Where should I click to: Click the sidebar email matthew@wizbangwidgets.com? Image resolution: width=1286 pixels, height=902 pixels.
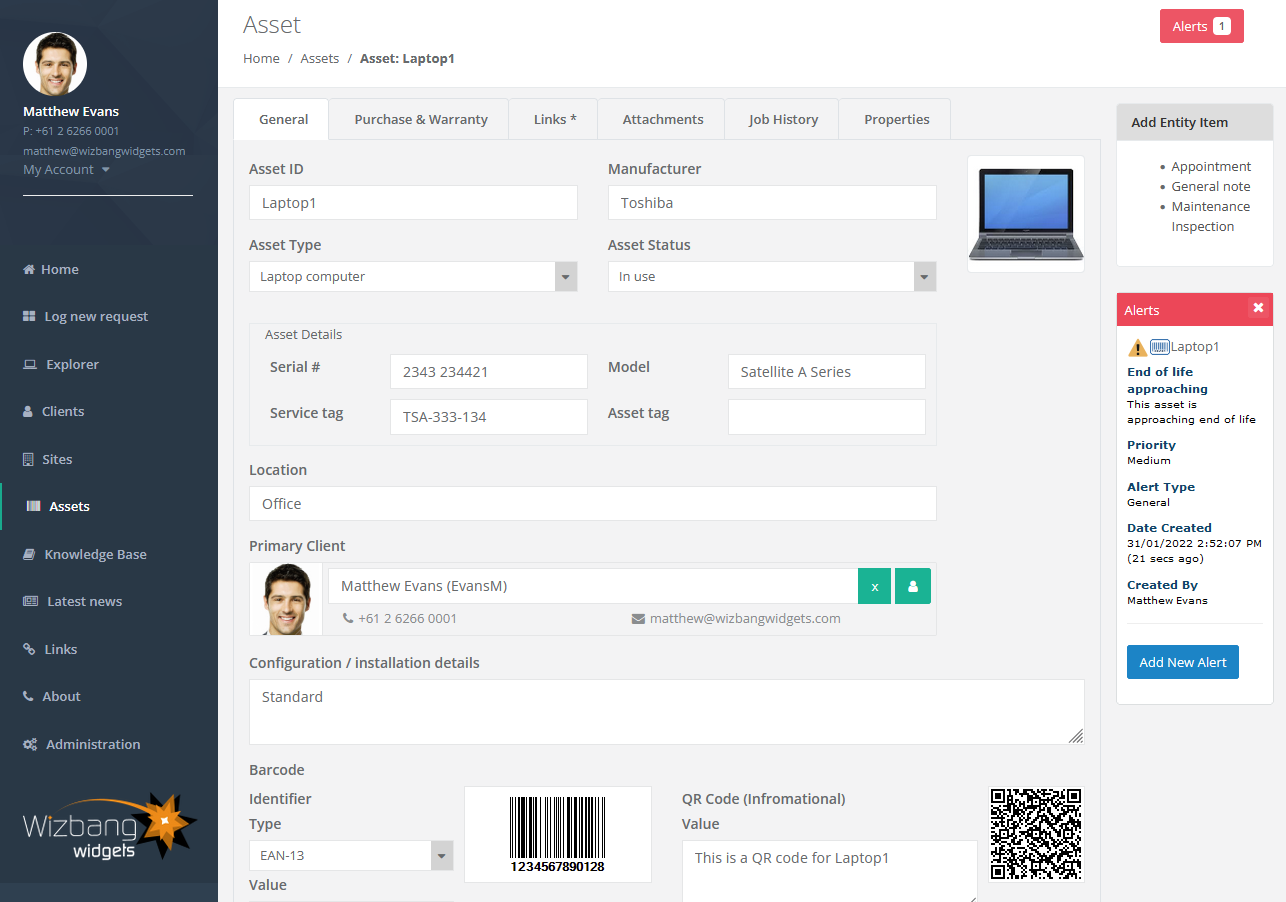point(104,151)
